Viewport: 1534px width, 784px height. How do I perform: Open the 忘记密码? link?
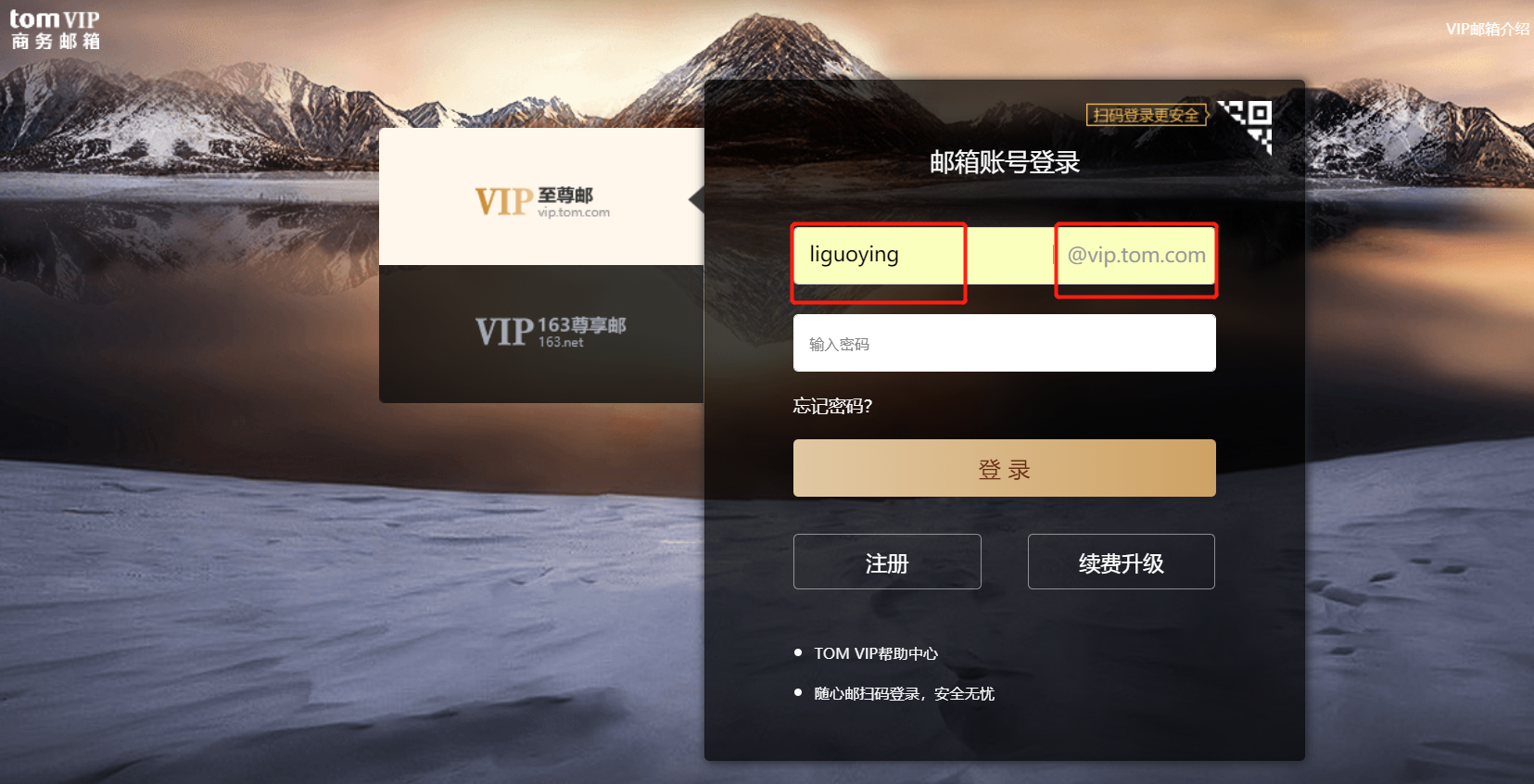tap(832, 406)
